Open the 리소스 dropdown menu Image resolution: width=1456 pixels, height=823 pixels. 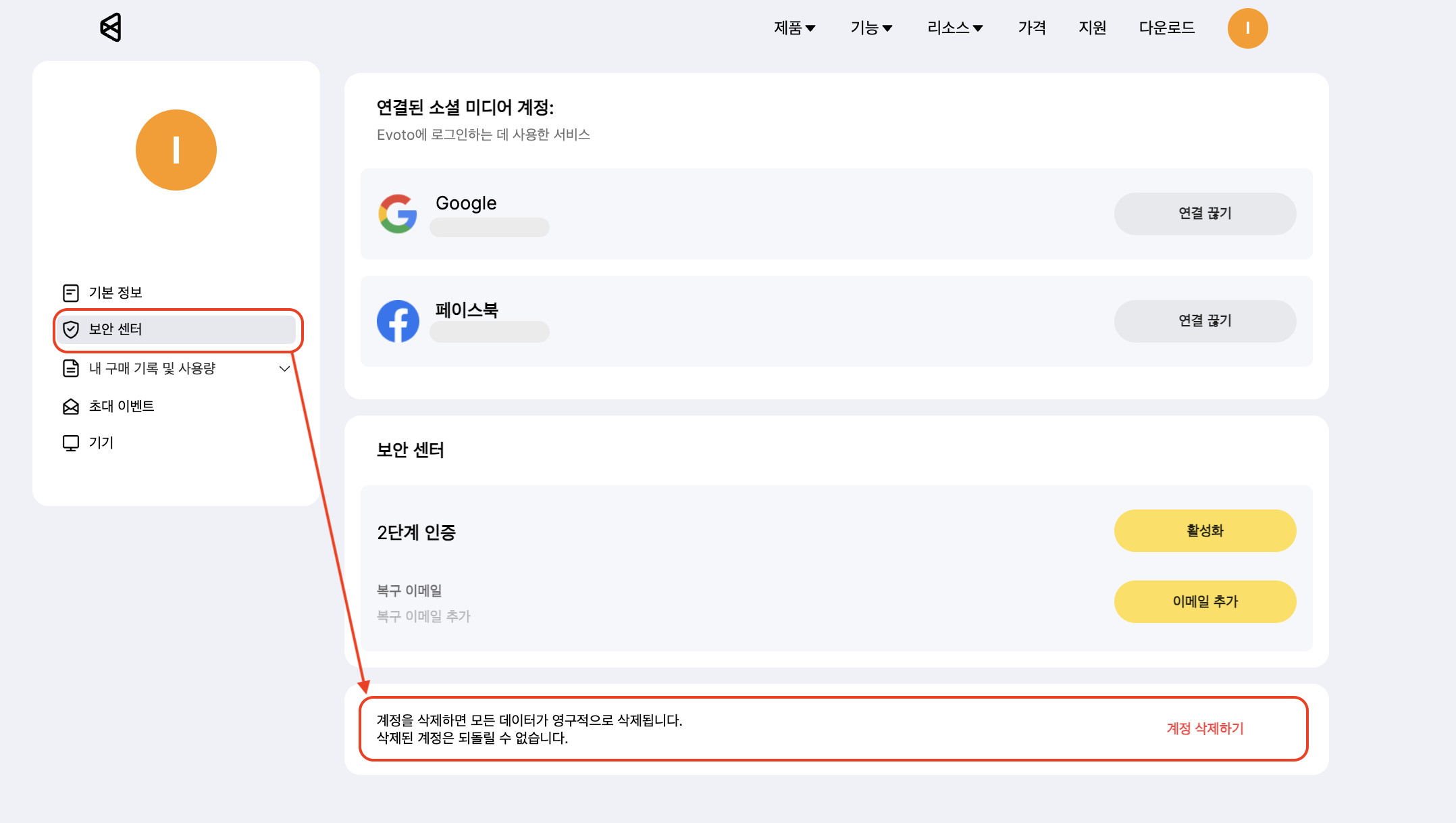tap(954, 28)
